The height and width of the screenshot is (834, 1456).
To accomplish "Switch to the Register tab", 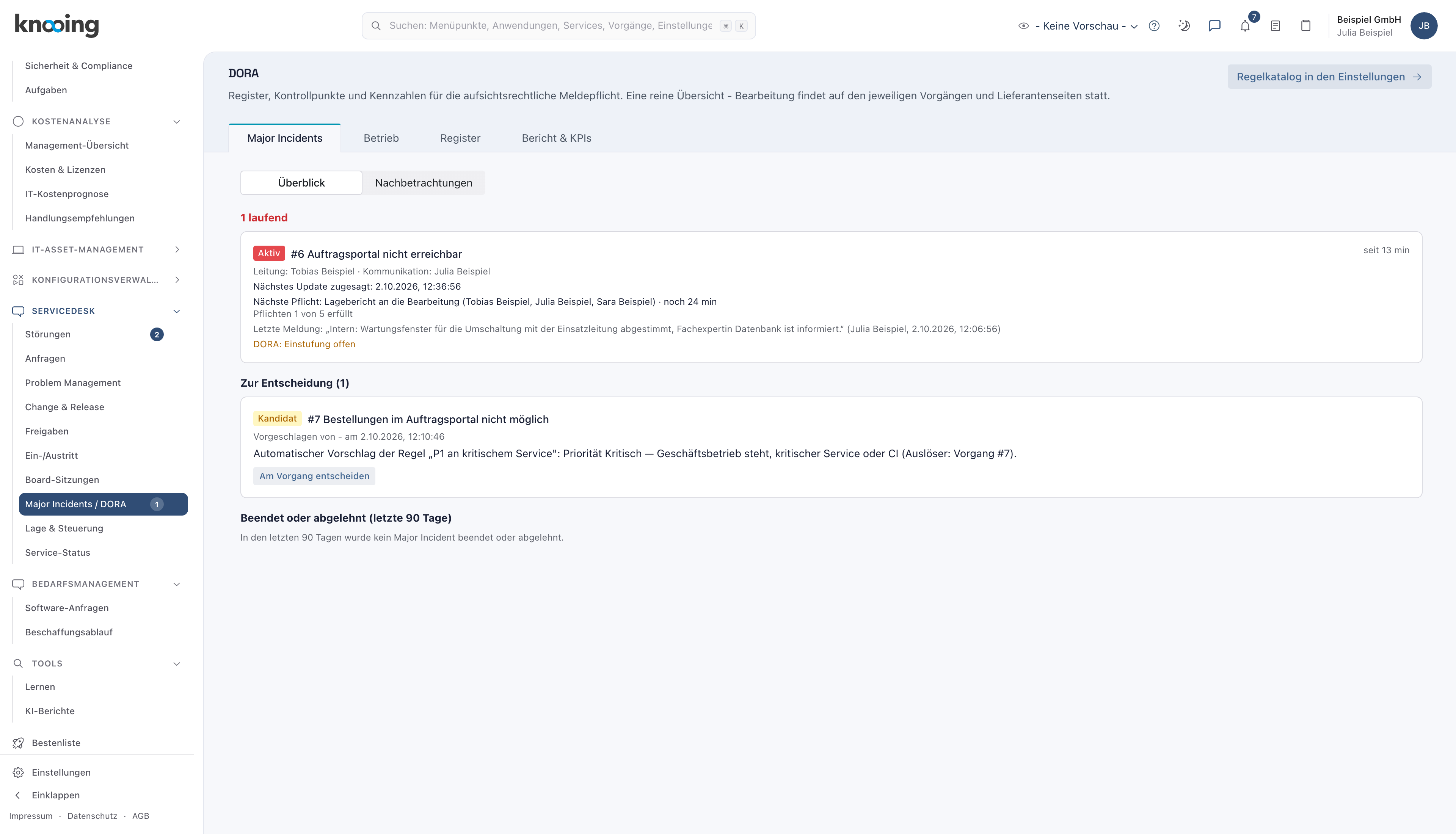I will click(x=460, y=138).
